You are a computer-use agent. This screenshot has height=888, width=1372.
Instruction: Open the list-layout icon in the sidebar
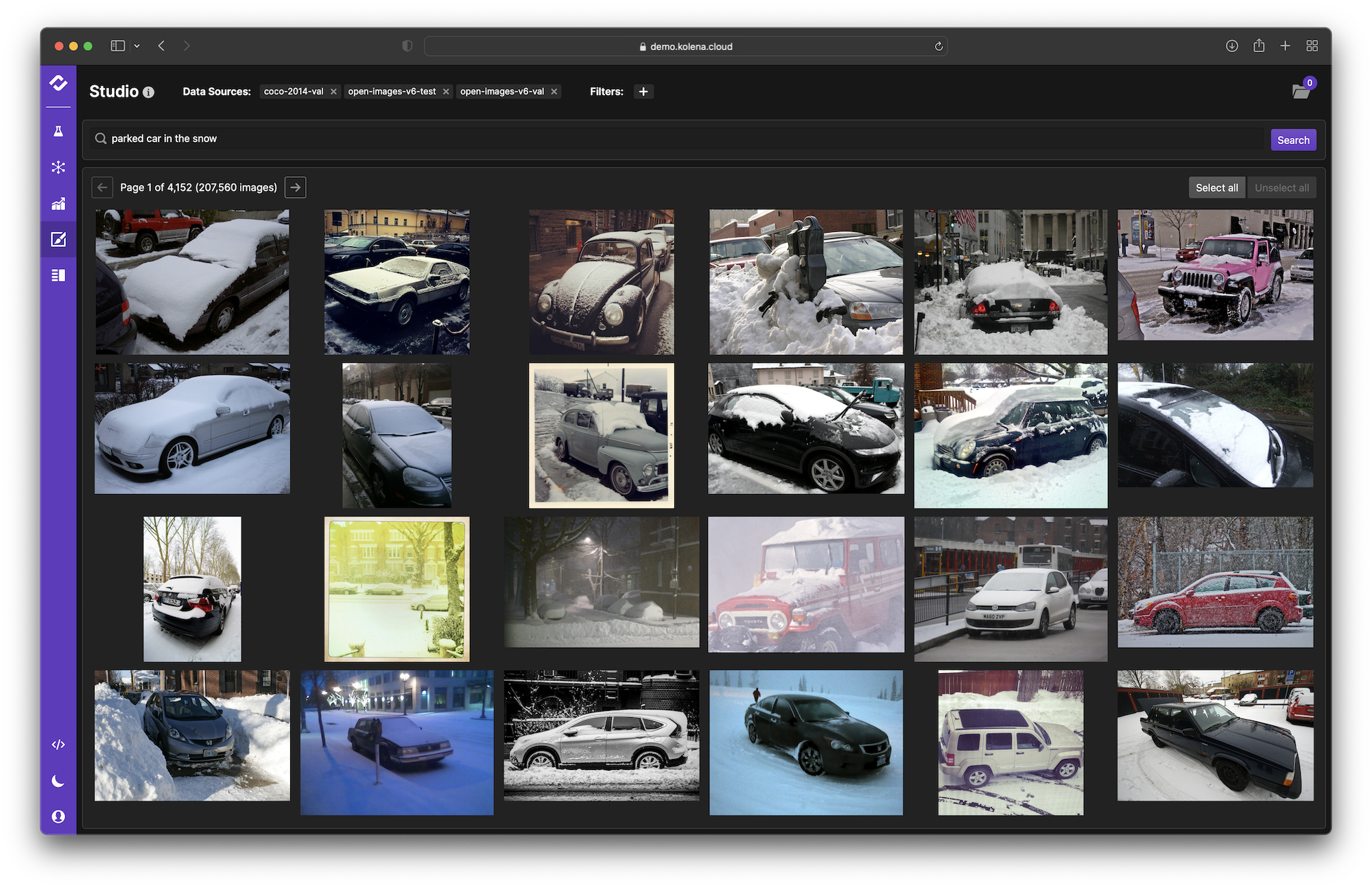58,275
